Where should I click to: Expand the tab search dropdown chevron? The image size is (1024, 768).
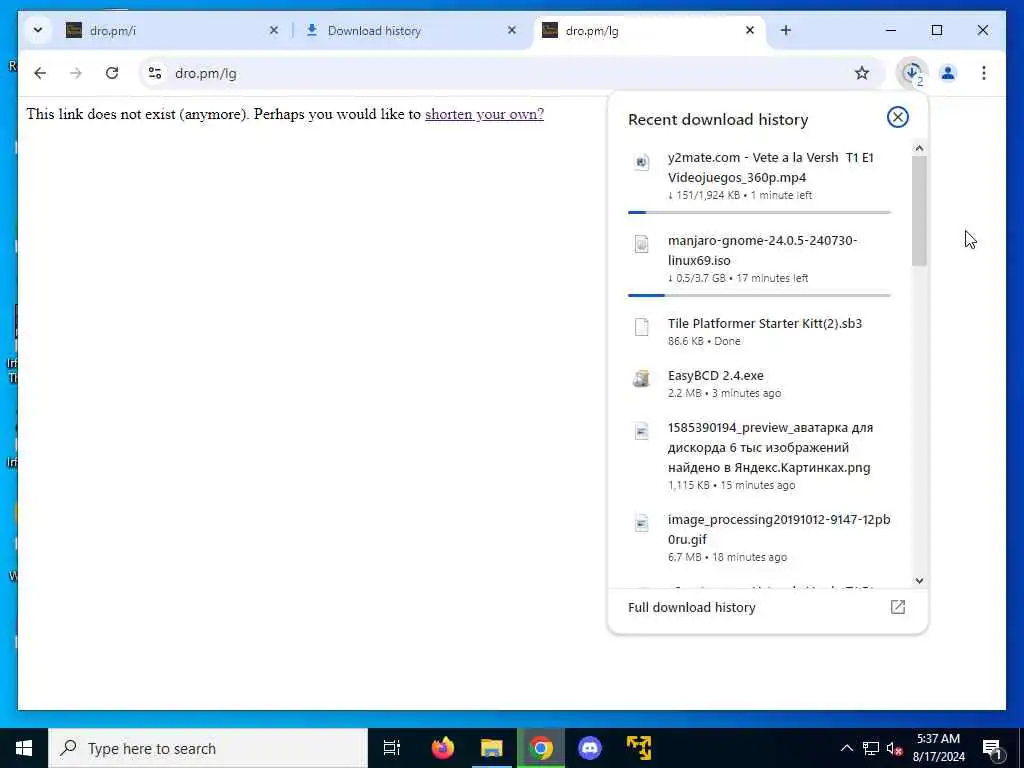38,31
